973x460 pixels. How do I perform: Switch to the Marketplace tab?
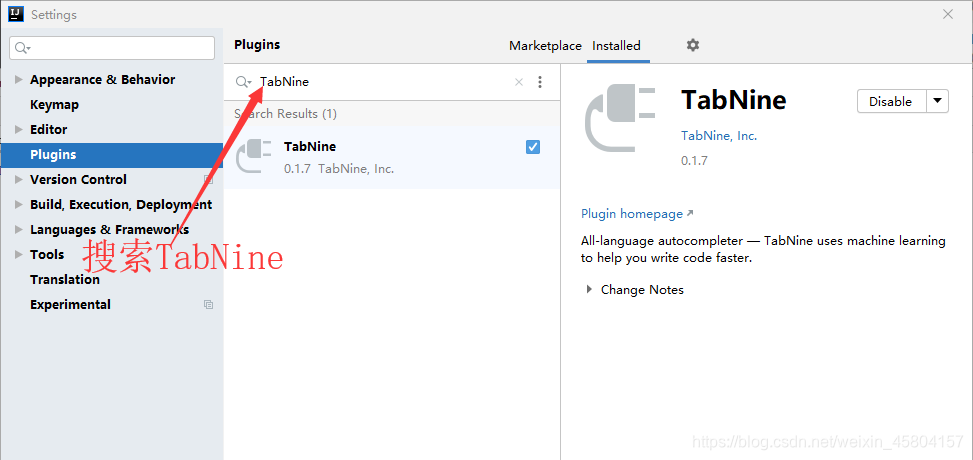545,46
